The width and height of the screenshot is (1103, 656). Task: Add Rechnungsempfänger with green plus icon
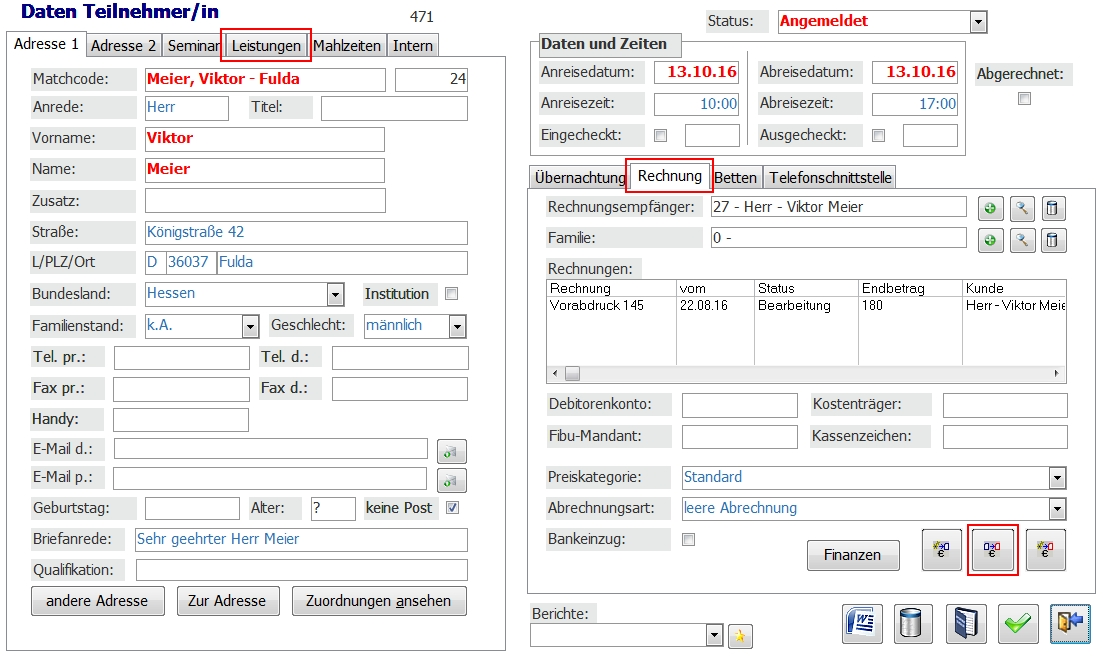tap(990, 208)
